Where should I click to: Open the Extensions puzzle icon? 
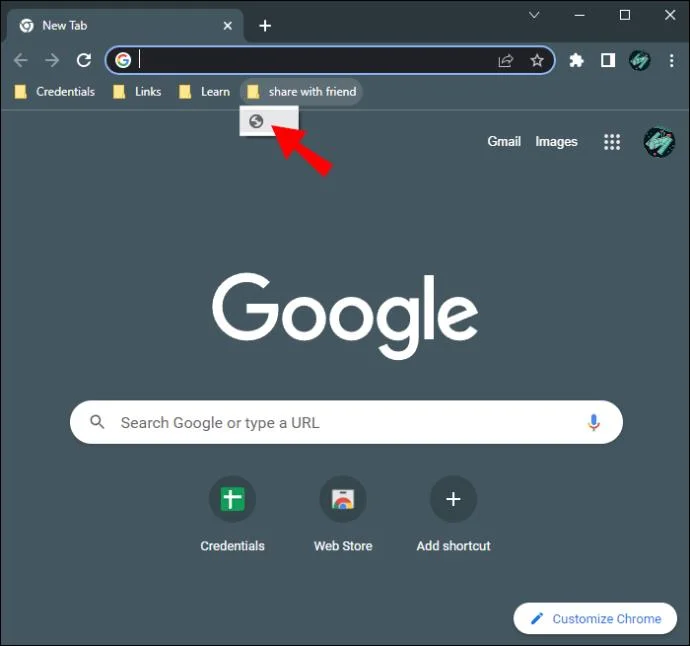click(576, 60)
